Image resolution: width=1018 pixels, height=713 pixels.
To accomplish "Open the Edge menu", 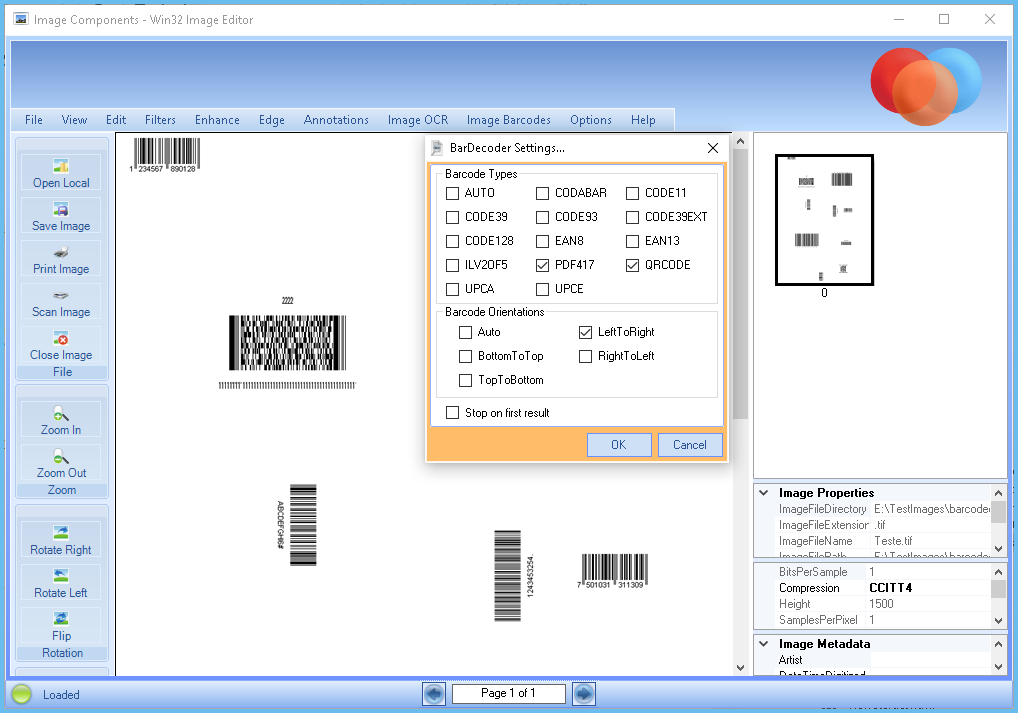I will [x=271, y=120].
